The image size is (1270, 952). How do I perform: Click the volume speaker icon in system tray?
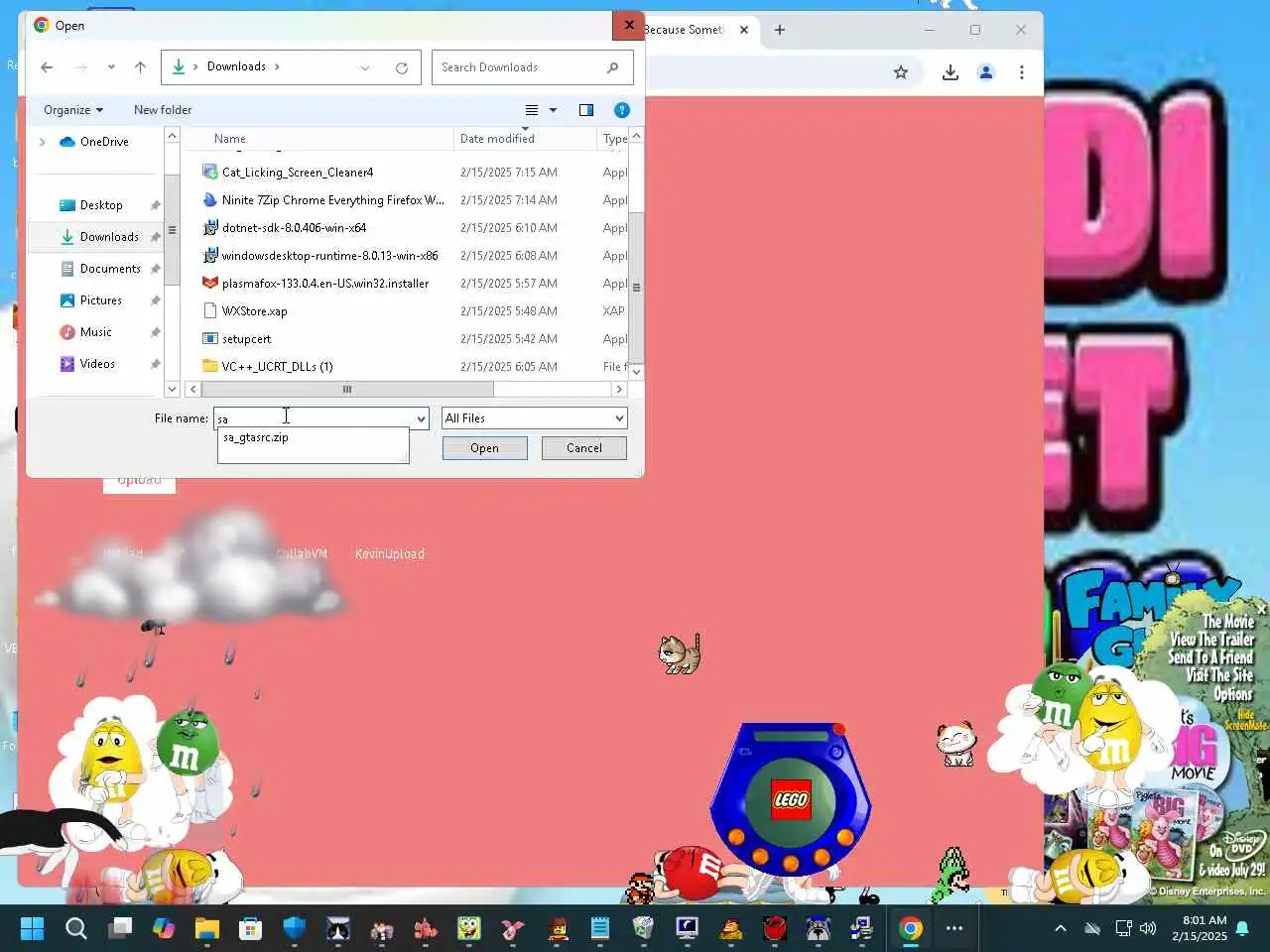click(1149, 929)
